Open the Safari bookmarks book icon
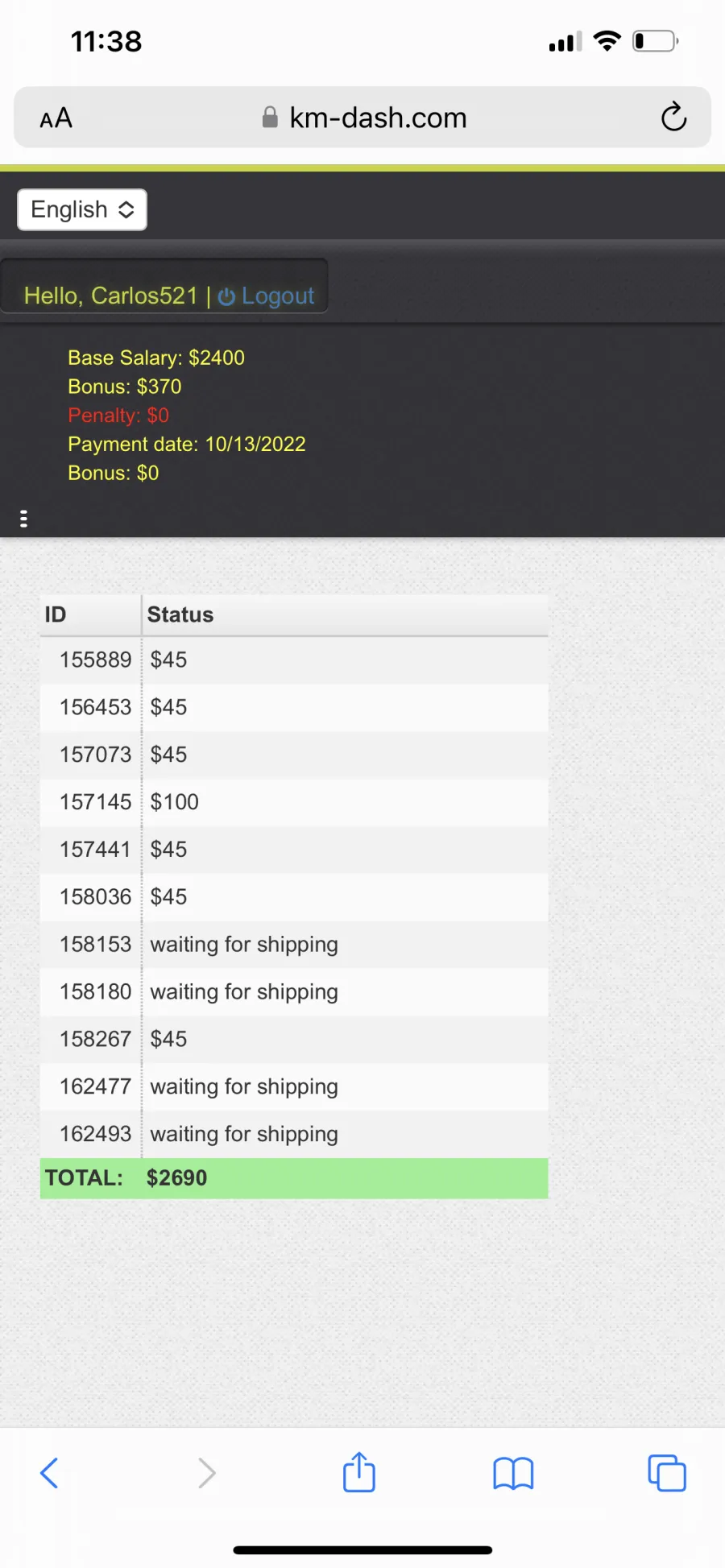725x1568 pixels. (513, 1474)
